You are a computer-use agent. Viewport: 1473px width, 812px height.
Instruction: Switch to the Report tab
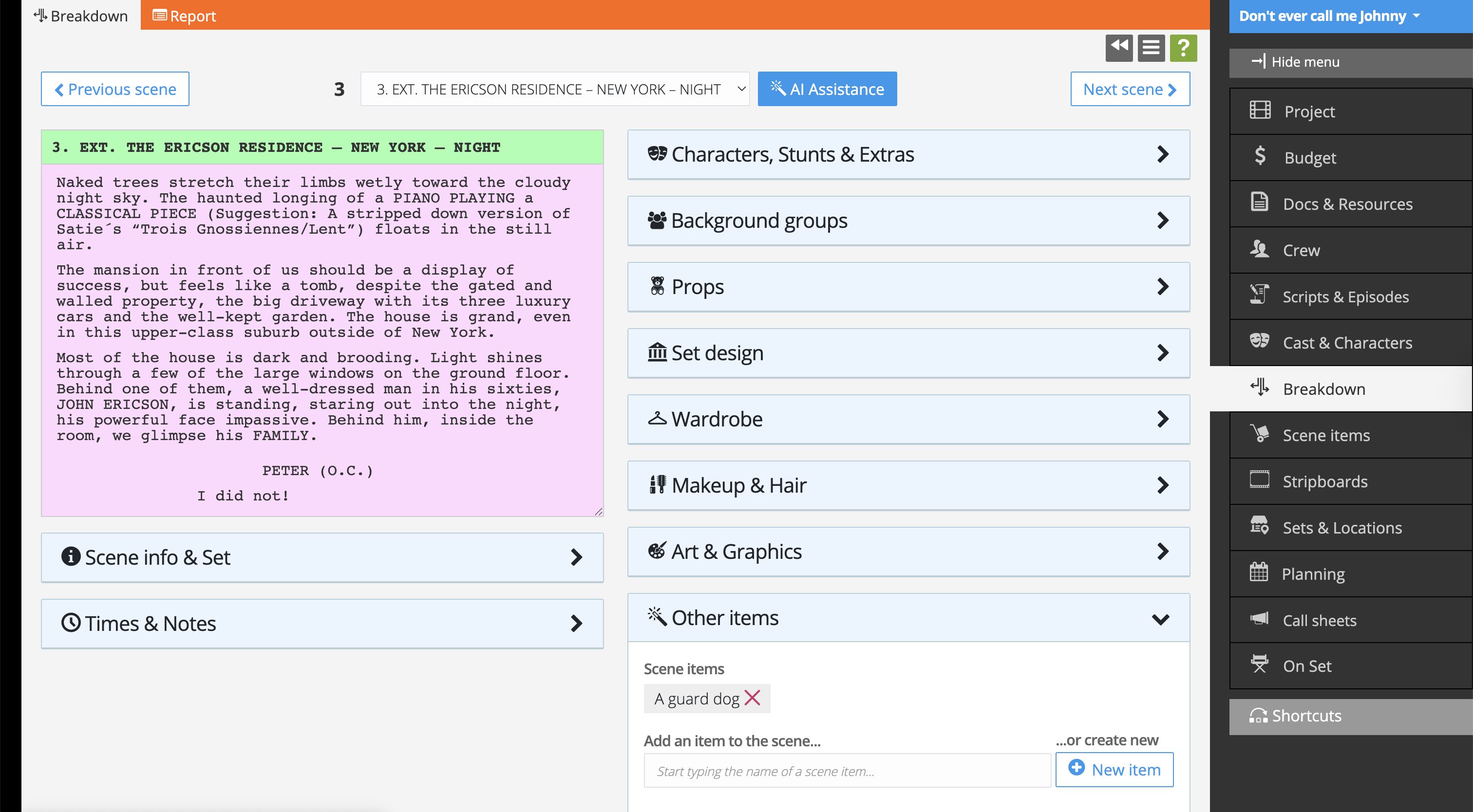pos(184,16)
